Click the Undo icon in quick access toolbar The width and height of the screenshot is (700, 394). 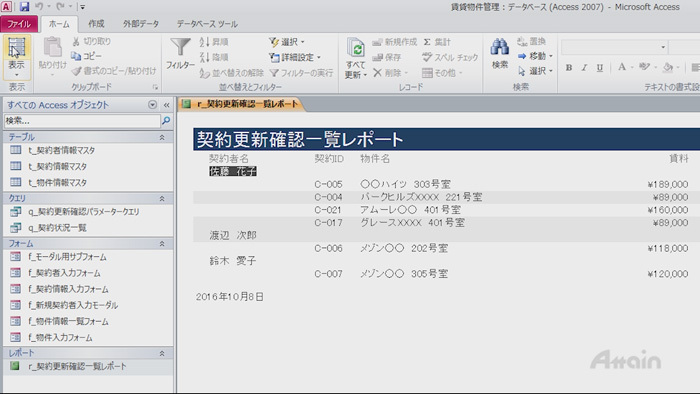39,7
